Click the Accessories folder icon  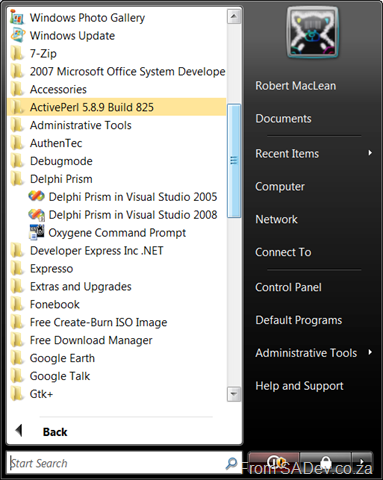coord(17,89)
